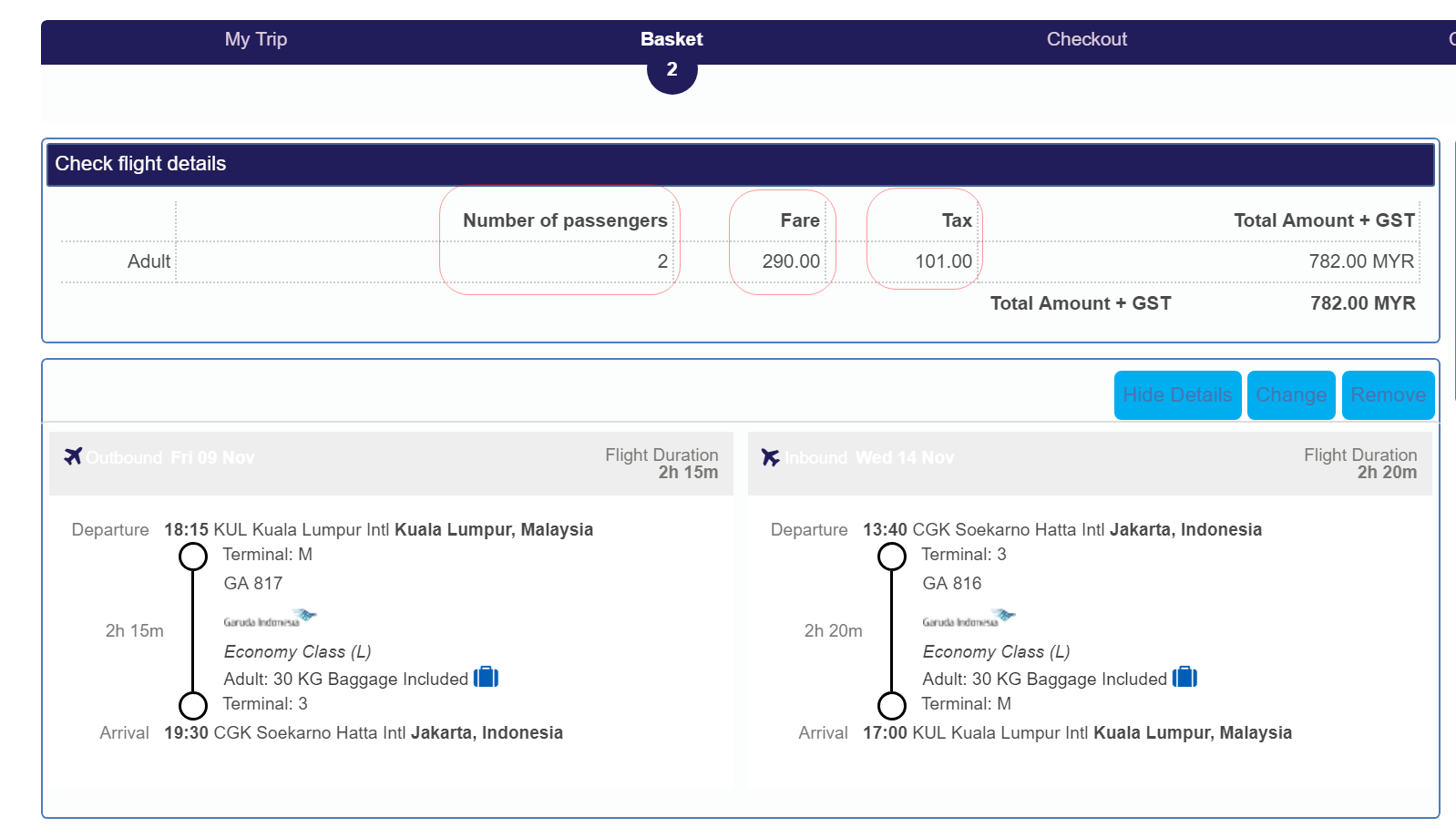Click the 782.00 MYR total amount
Image resolution: width=1456 pixels, height=838 pixels.
(1363, 303)
